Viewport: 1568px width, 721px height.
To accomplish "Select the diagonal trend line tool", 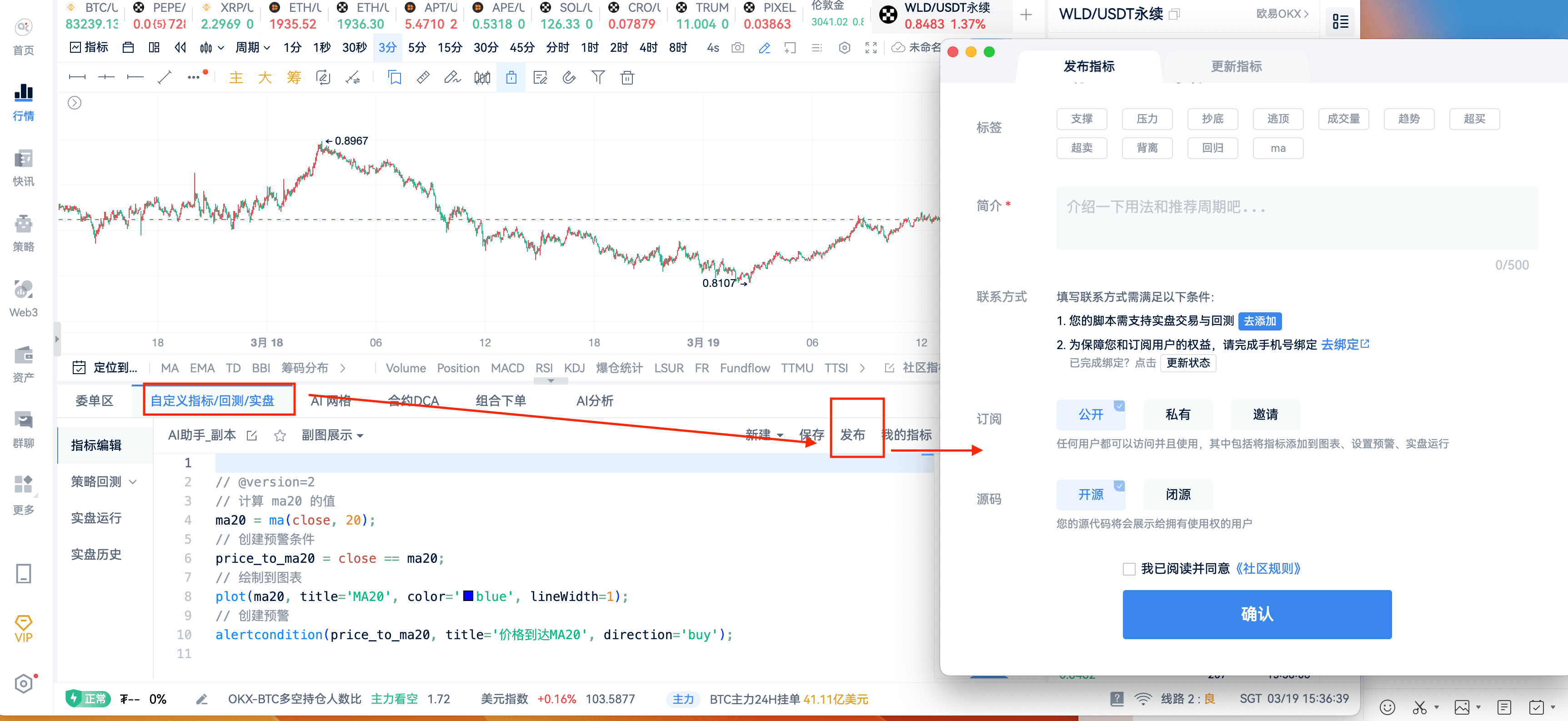I will click(165, 77).
